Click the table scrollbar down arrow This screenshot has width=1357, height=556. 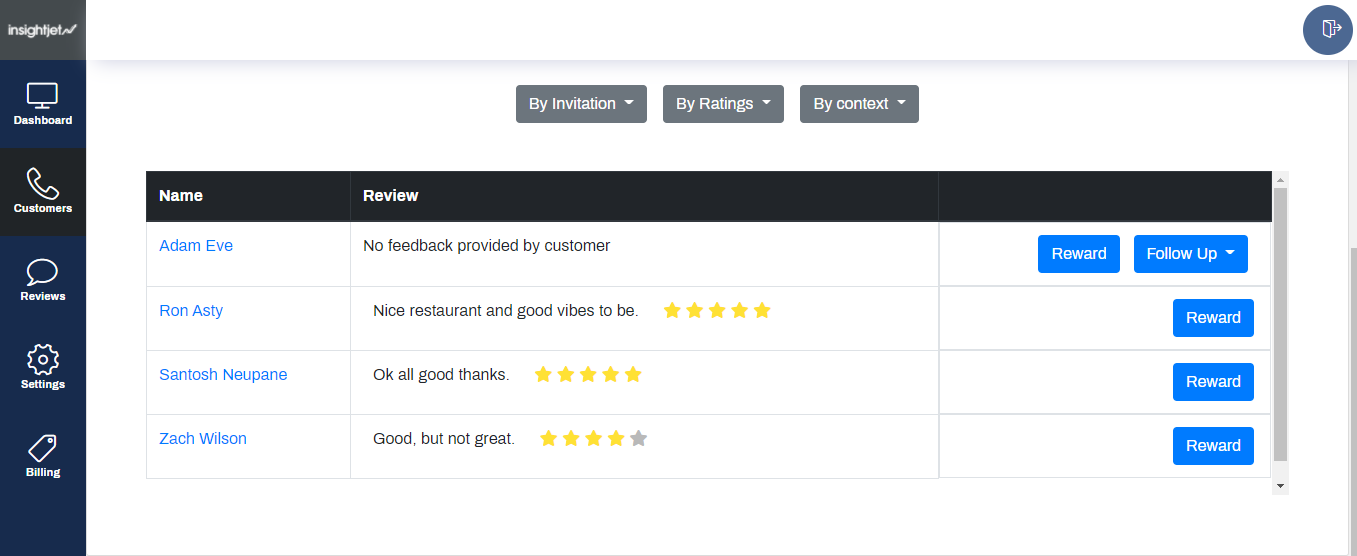click(x=1280, y=486)
